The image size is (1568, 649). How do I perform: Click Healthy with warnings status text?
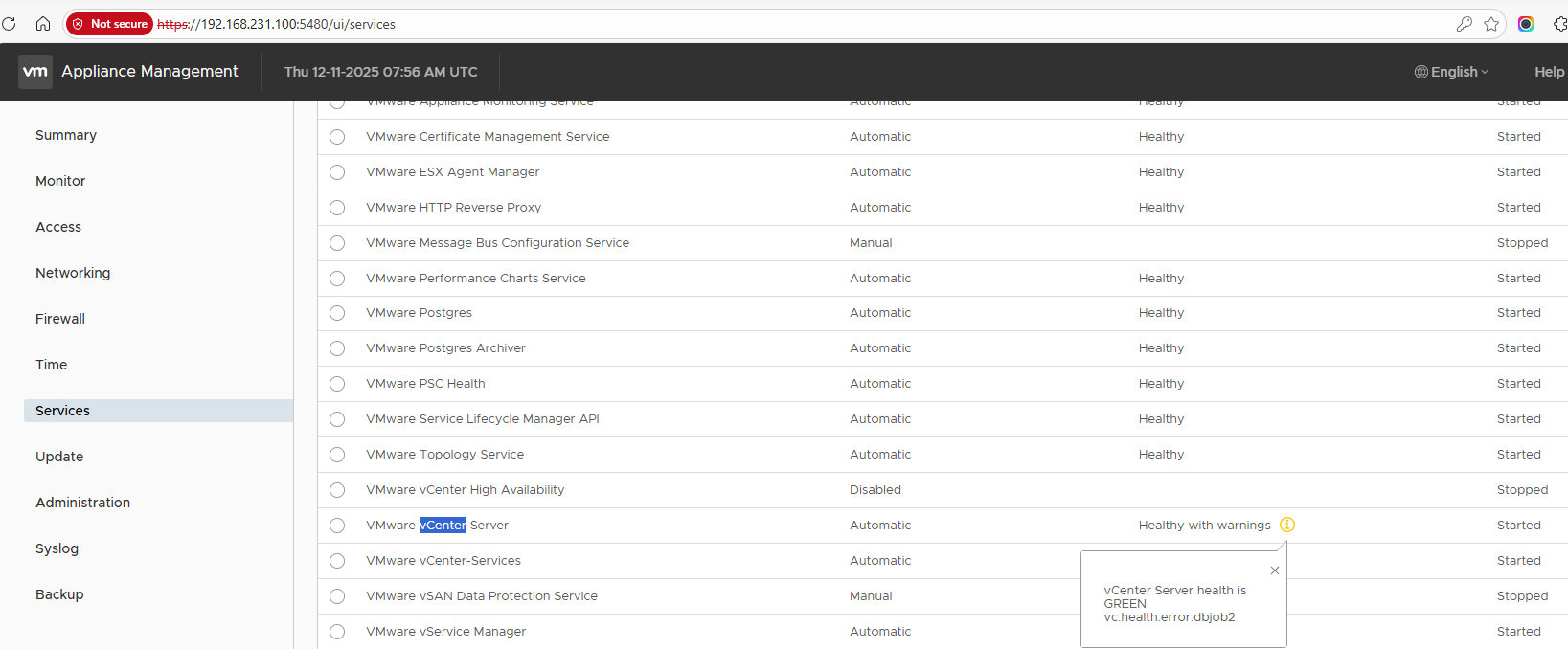tap(1204, 526)
